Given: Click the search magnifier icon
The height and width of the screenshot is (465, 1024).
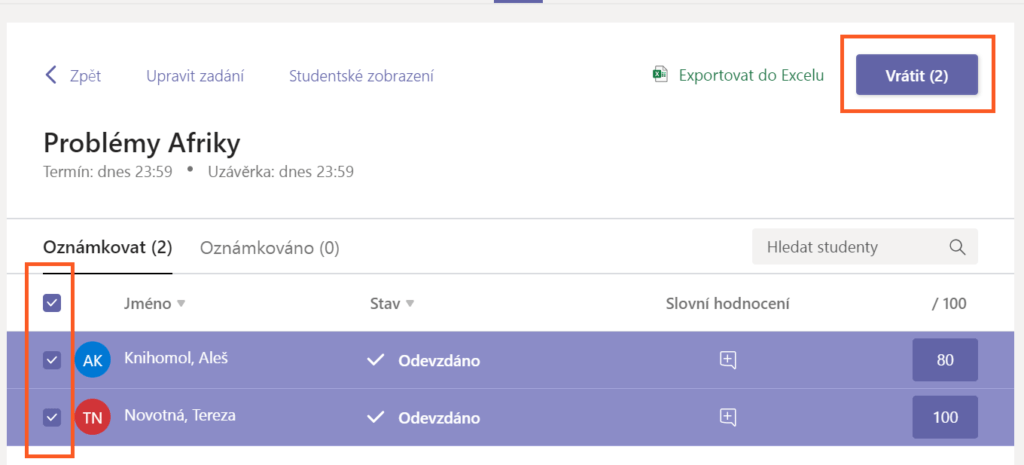Looking at the screenshot, I should 957,247.
